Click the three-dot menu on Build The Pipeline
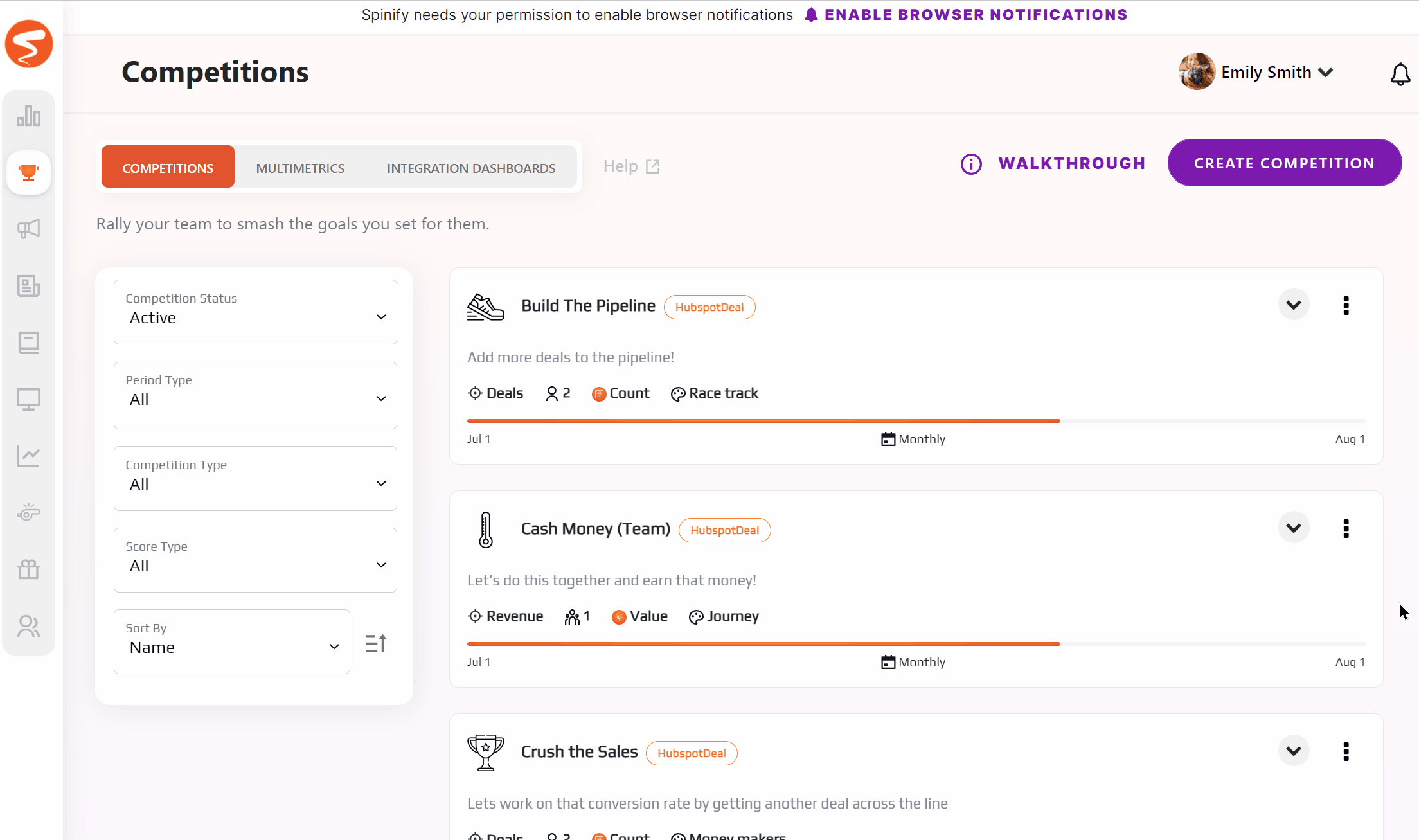This screenshot has height=840, width=1419. point(1346,306)
